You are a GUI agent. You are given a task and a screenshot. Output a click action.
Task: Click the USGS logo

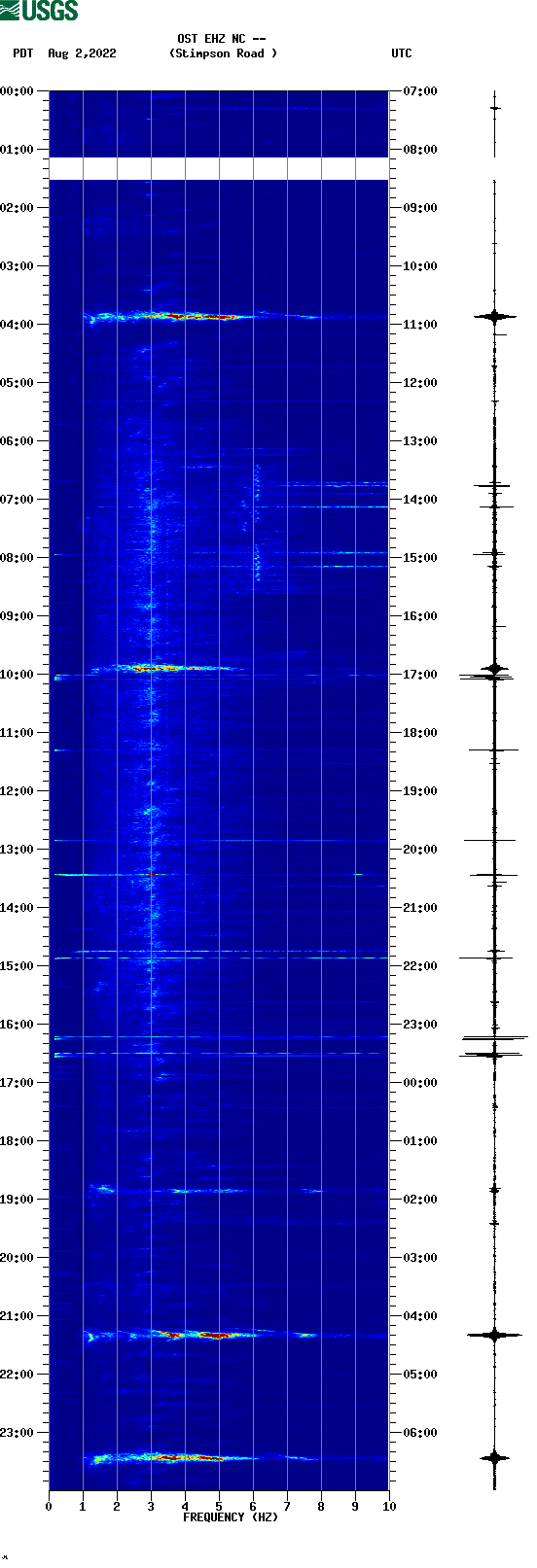[39, 11]
